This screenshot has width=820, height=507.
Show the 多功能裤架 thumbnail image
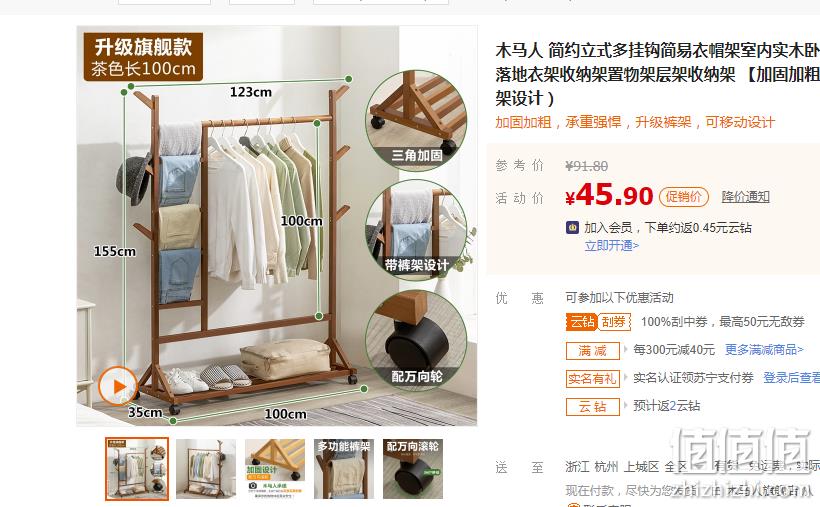pos(344,469)
